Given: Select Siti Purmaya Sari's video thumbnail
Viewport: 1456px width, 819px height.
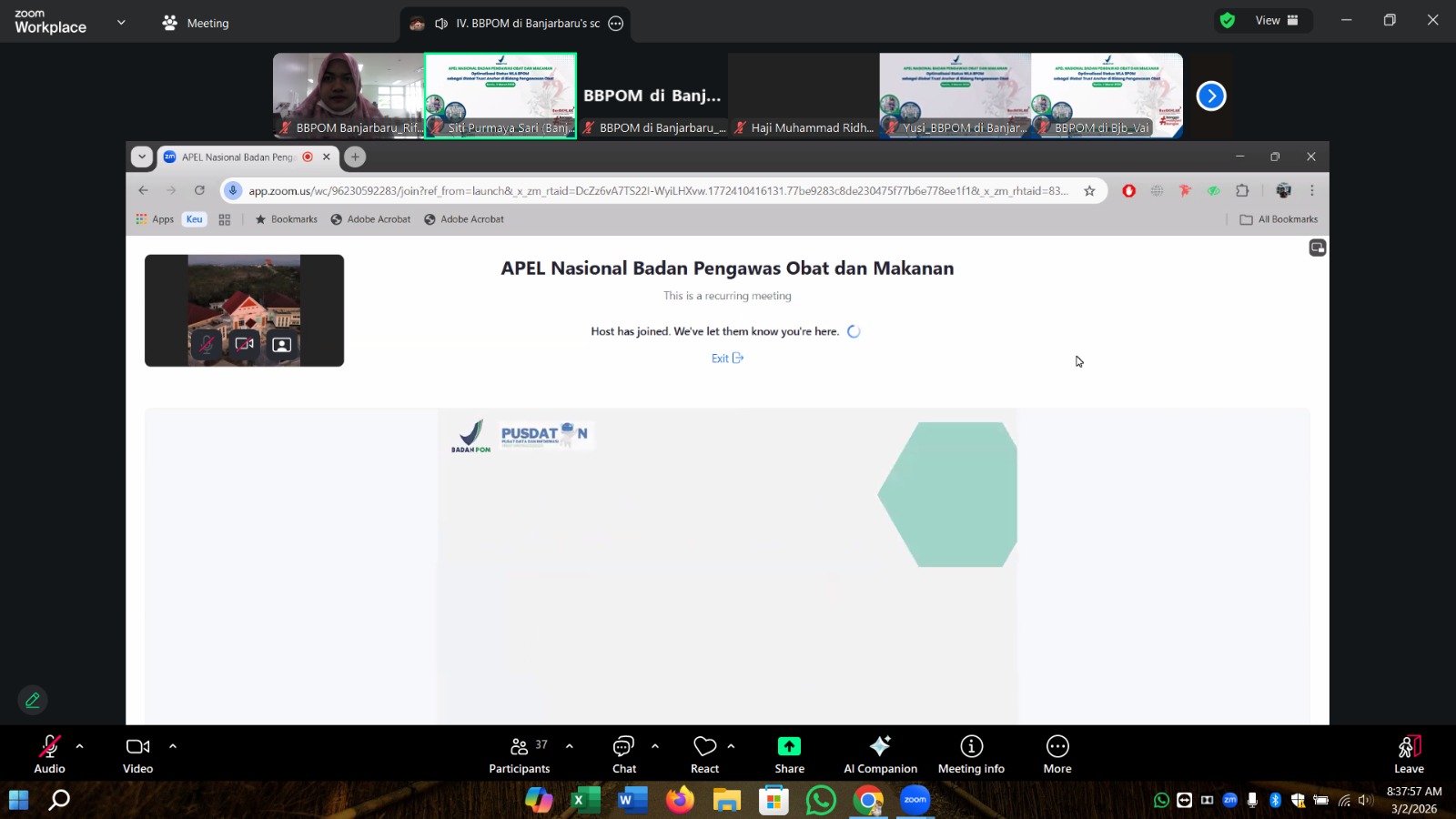Looking at the screenshot, I should (500, 96).
